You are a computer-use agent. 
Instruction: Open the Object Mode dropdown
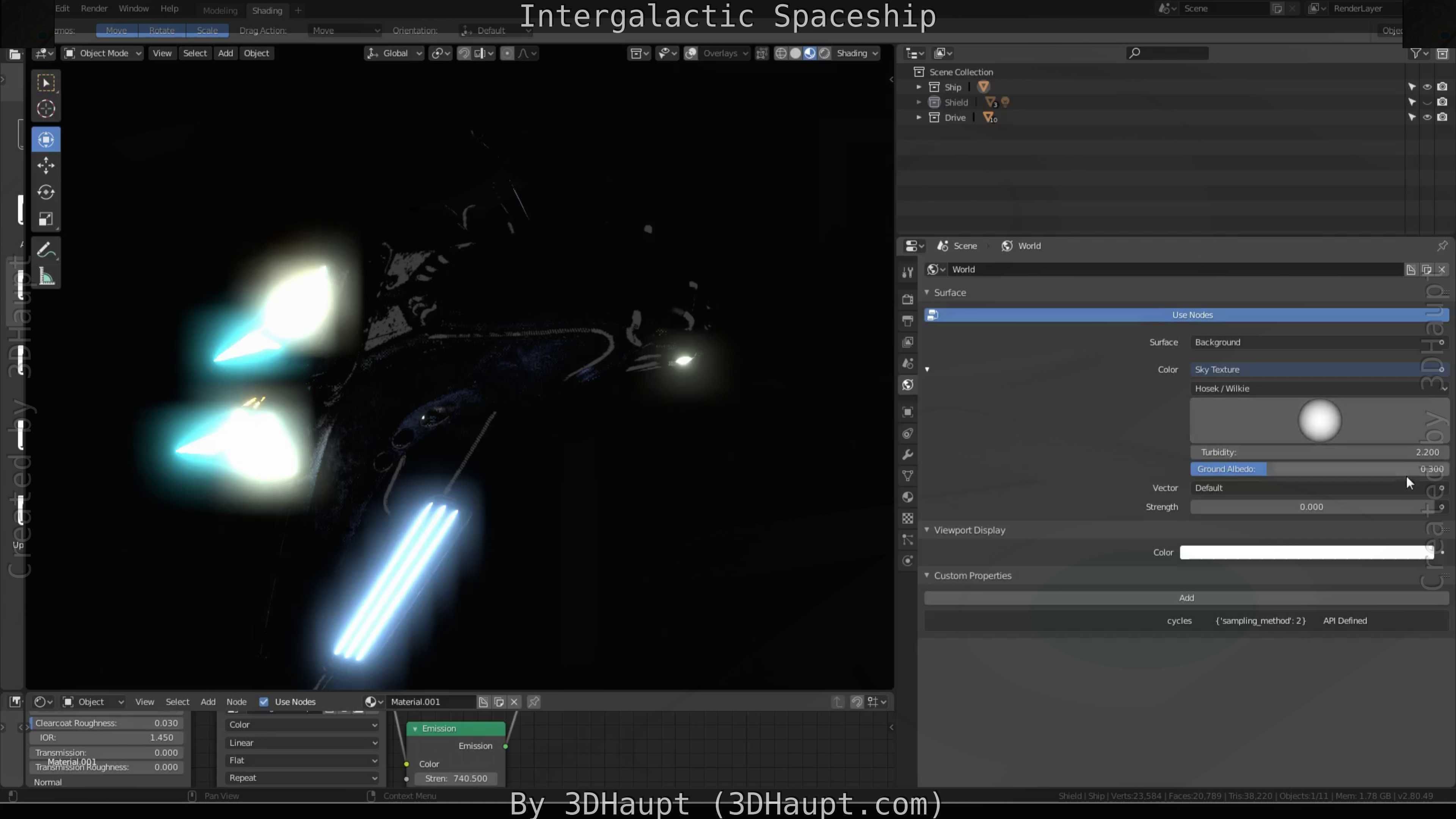point(102,53)
